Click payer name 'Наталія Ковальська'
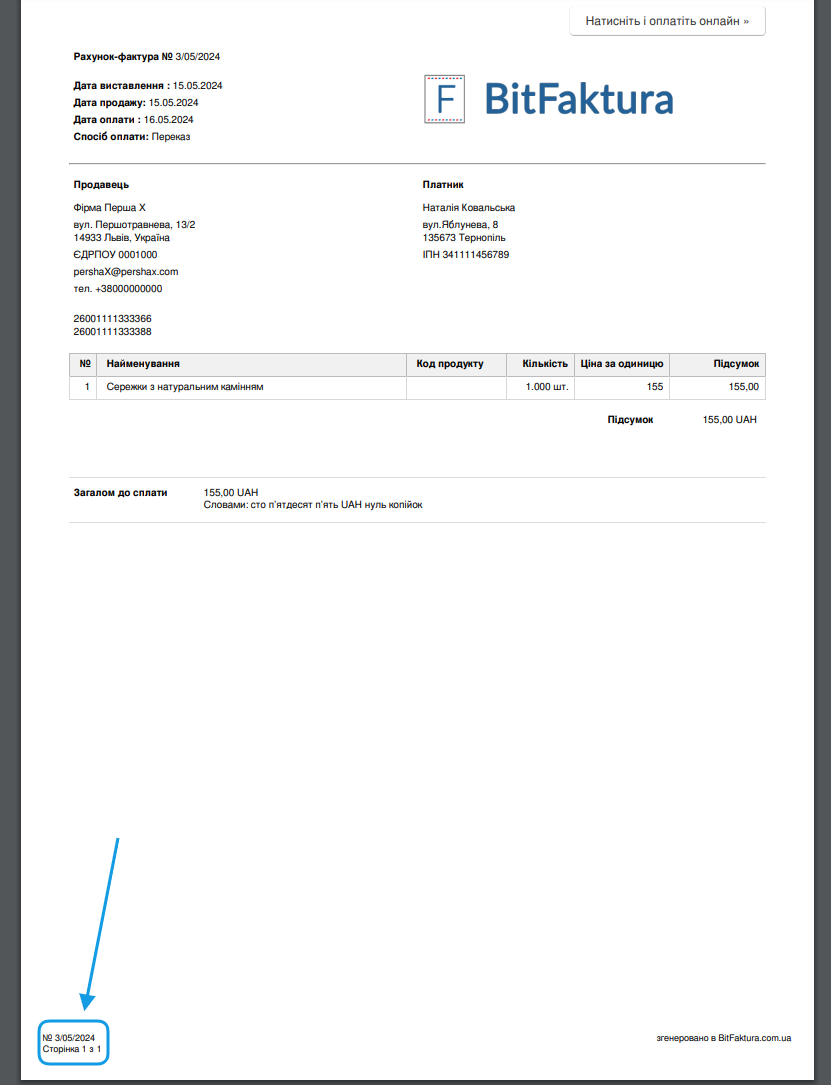The width and height of the screenshot is (831, 1085). pos(468,208)
